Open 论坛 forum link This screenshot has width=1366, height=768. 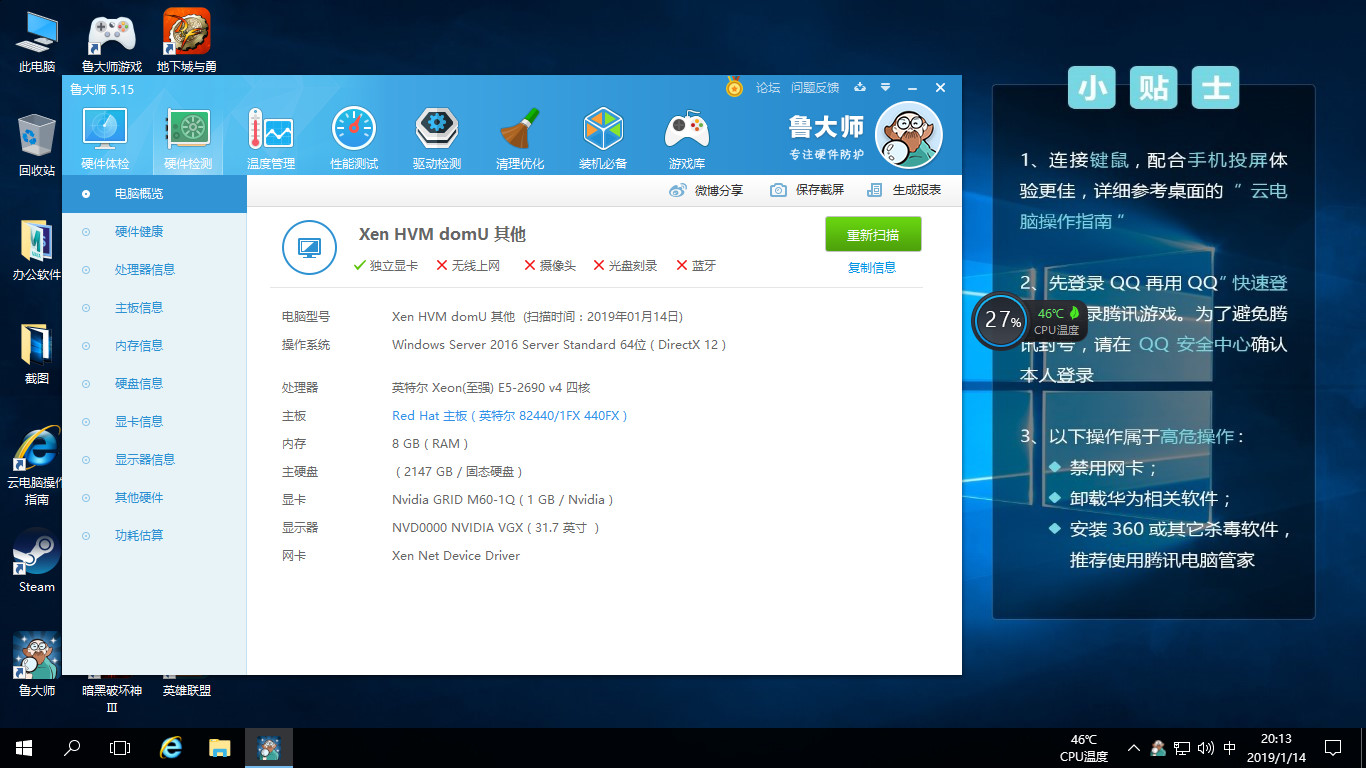click(768, 88)
